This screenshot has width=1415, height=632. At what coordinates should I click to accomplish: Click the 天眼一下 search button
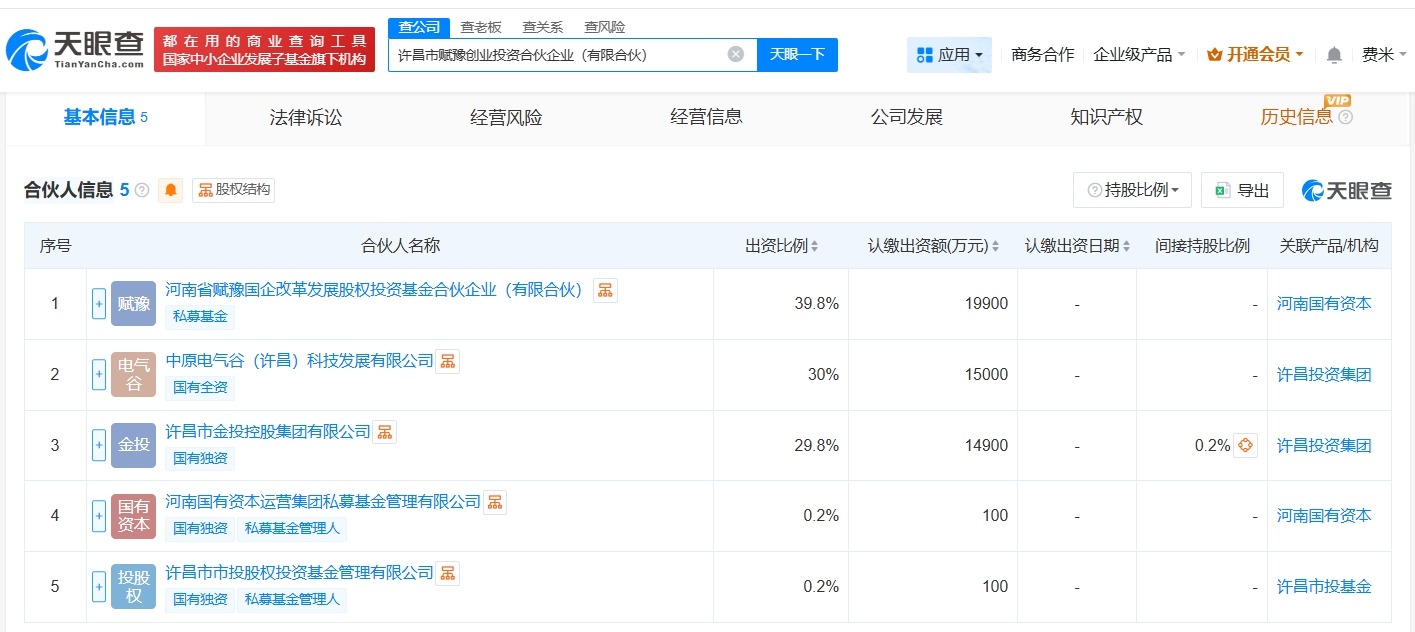(x=798, y=55)
